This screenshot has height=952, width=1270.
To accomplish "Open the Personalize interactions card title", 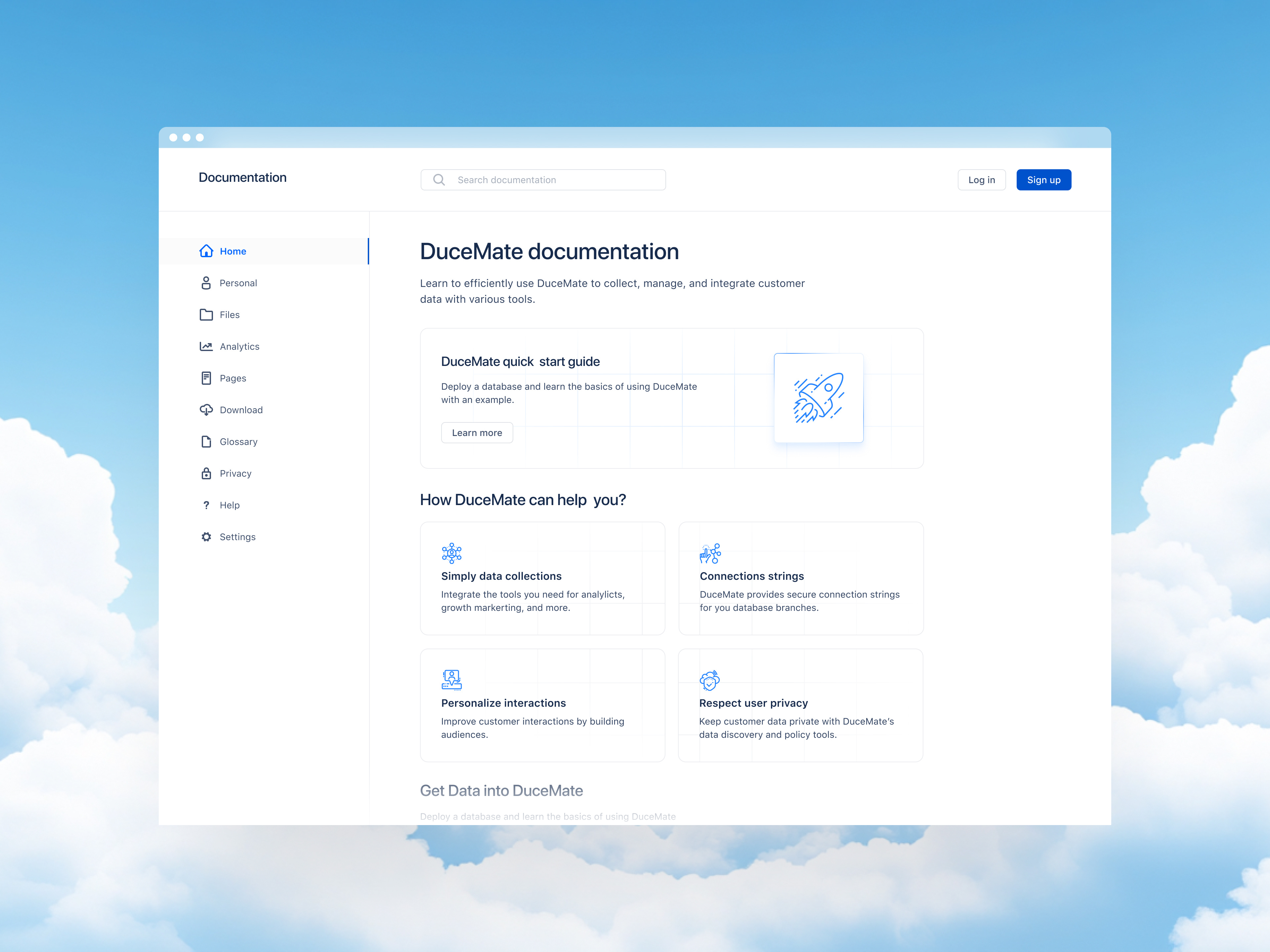I will click(x=503, y=703).
